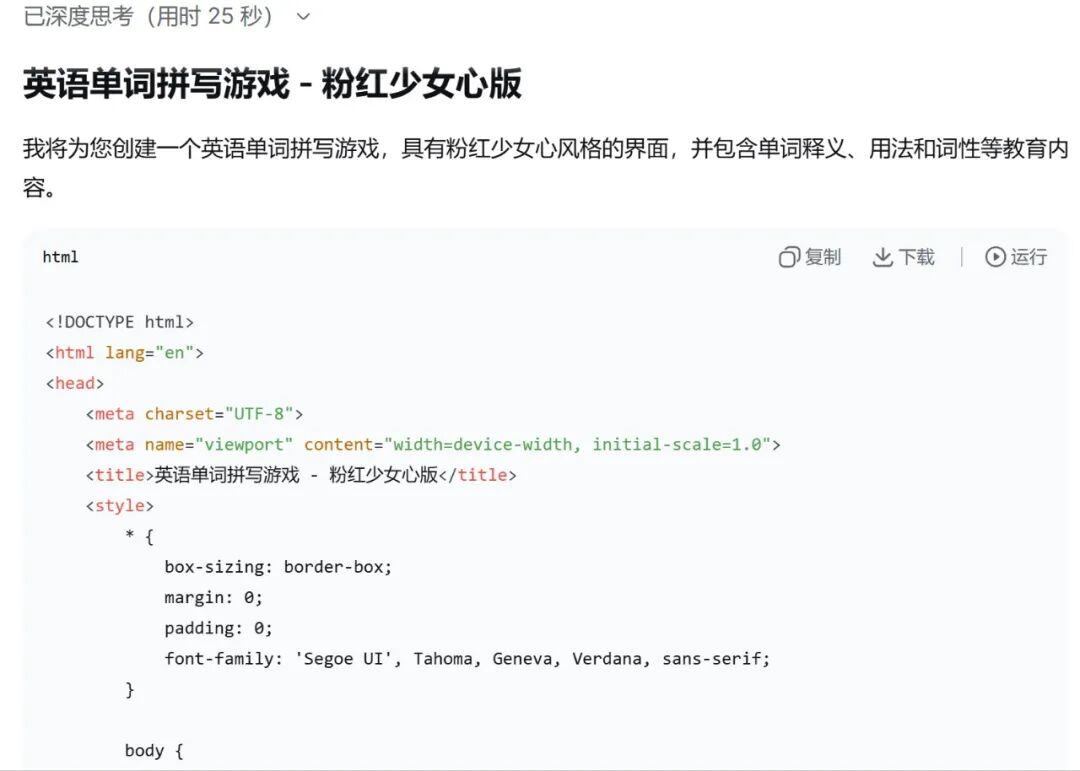The image size is (1080, 771).
Task: Click the 'html' language label
Action: click(60, 258)
